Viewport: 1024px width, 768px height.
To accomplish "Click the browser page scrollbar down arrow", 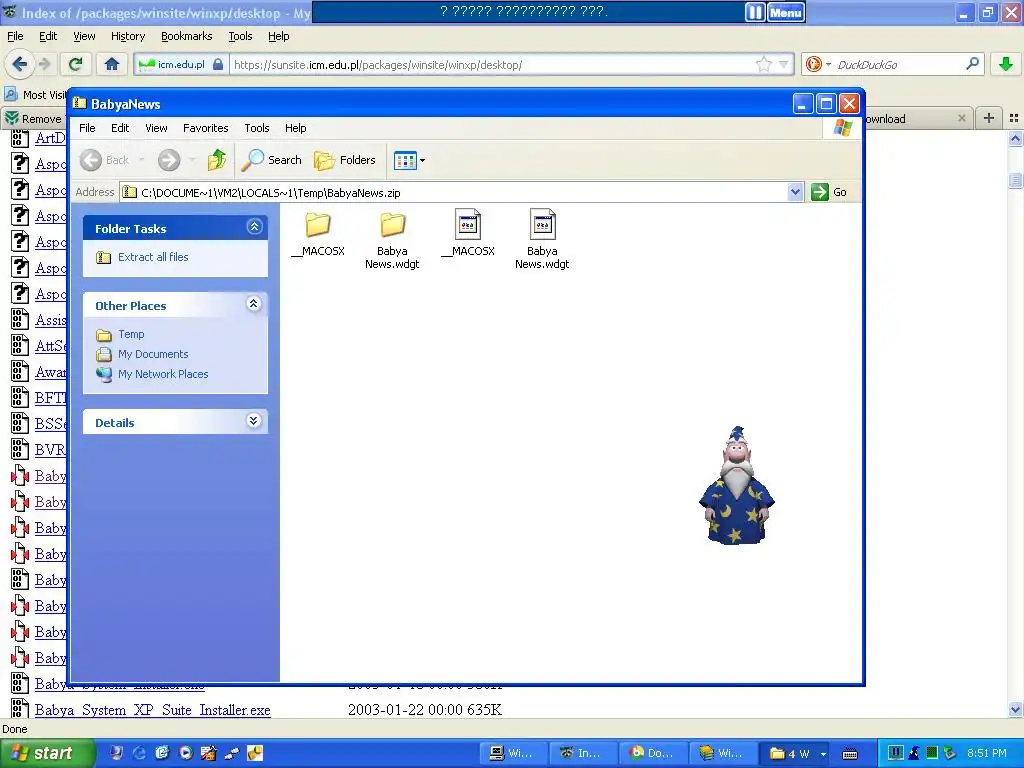I will [x=1015, y=709].
